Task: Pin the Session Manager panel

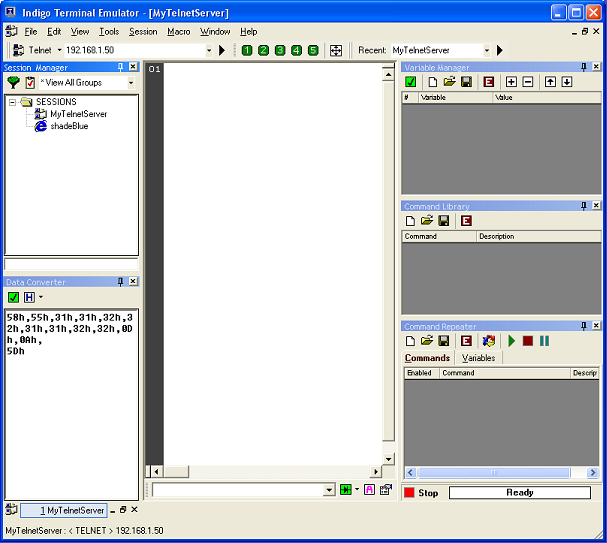Action: click(120, 67)
